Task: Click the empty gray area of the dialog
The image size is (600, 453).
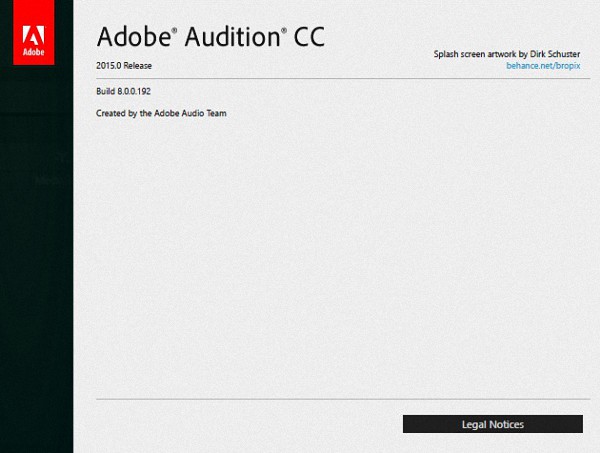Action: coord(330,260)
